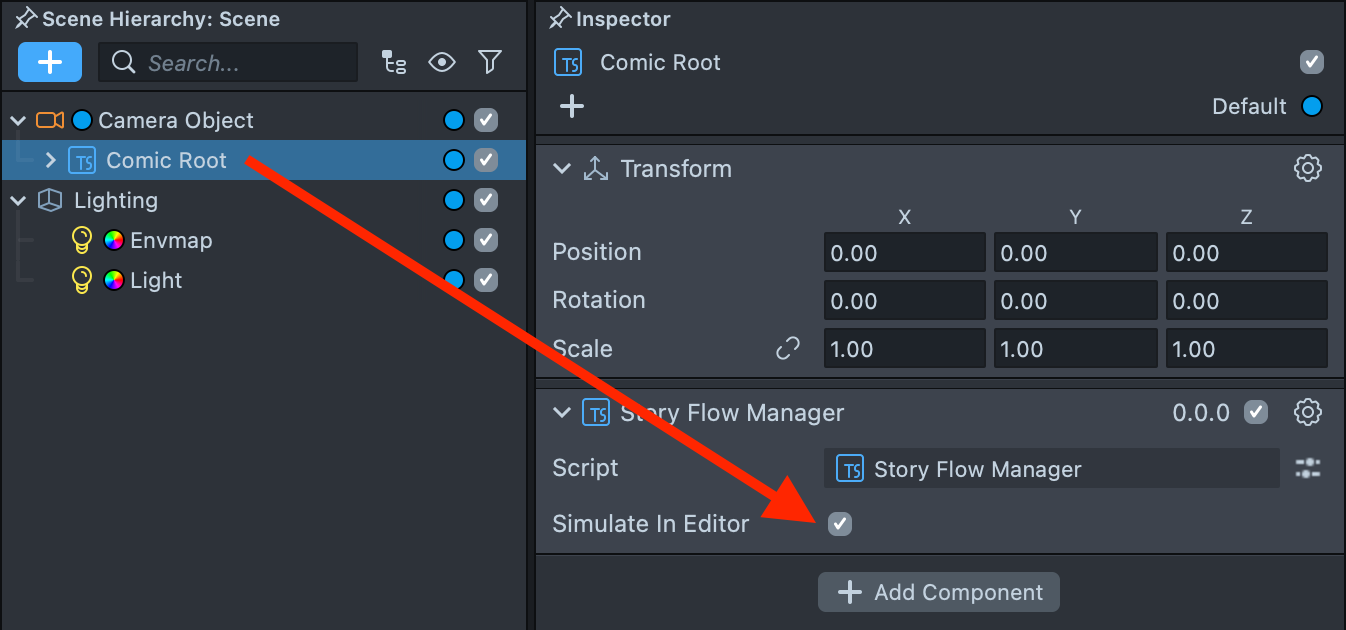Open Transform component settings gear

tap(1308, 168)
